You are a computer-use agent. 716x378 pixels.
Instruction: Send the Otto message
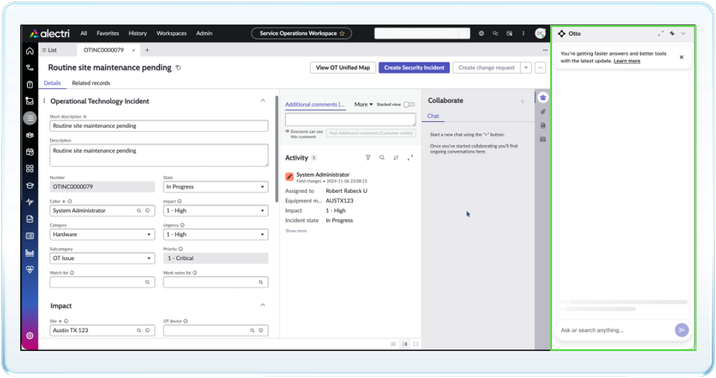click(682, 330)
